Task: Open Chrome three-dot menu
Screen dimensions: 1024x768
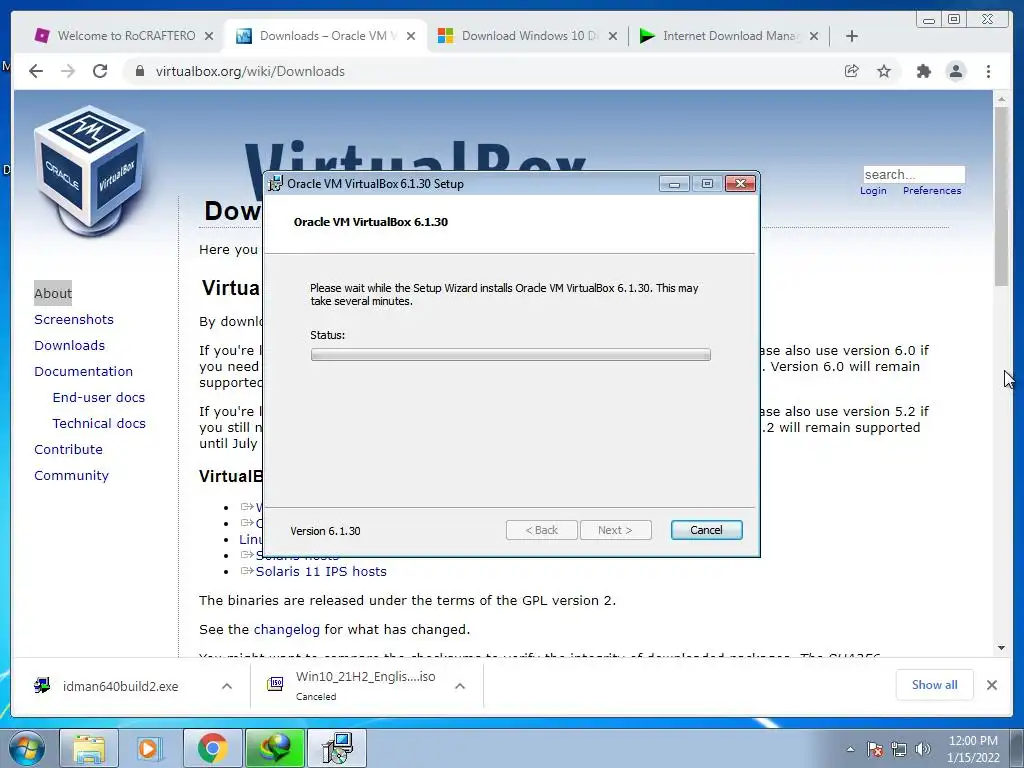Action: click(988, 71)
